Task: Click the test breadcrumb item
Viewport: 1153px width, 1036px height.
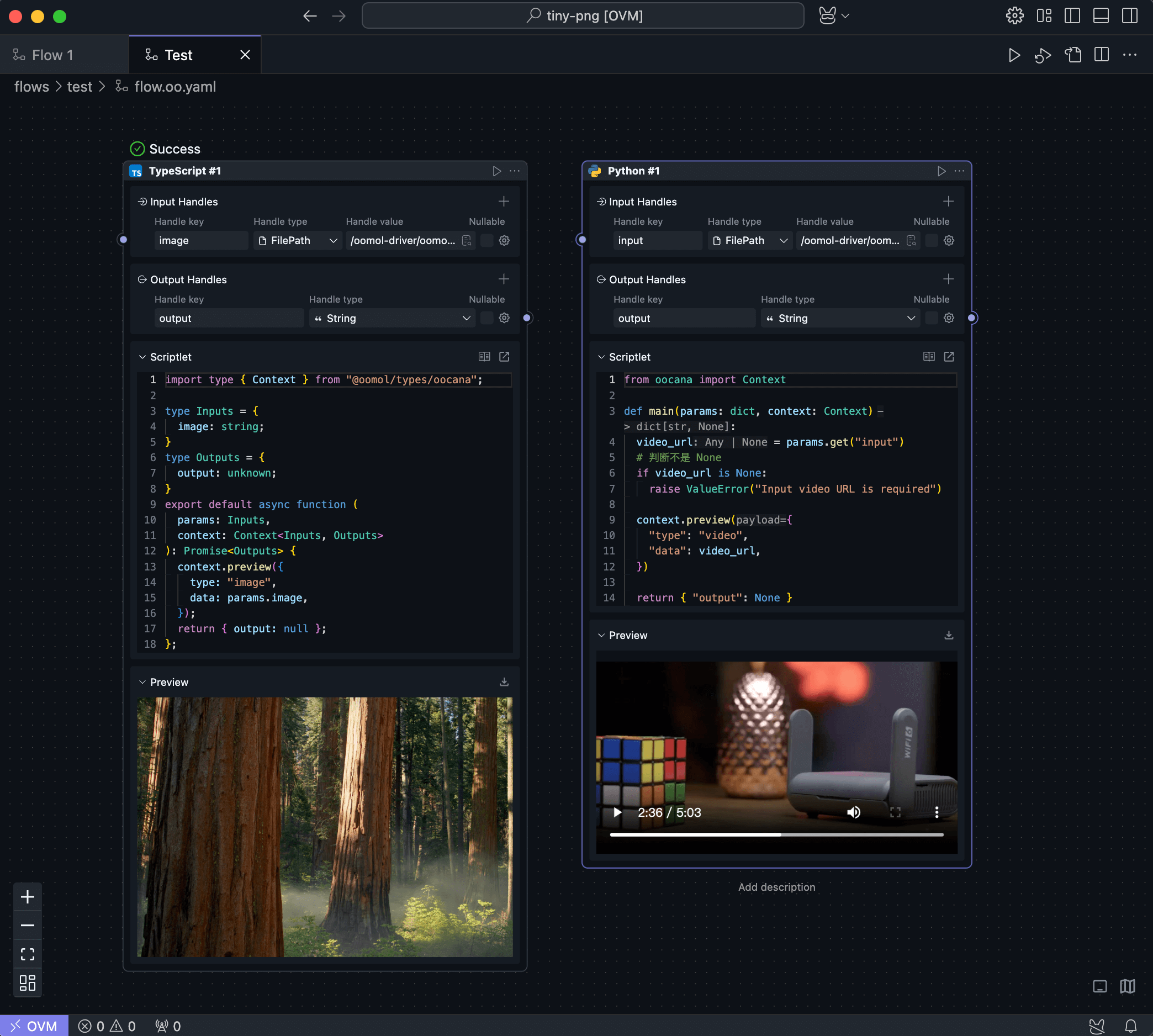Action: (79, 87)
